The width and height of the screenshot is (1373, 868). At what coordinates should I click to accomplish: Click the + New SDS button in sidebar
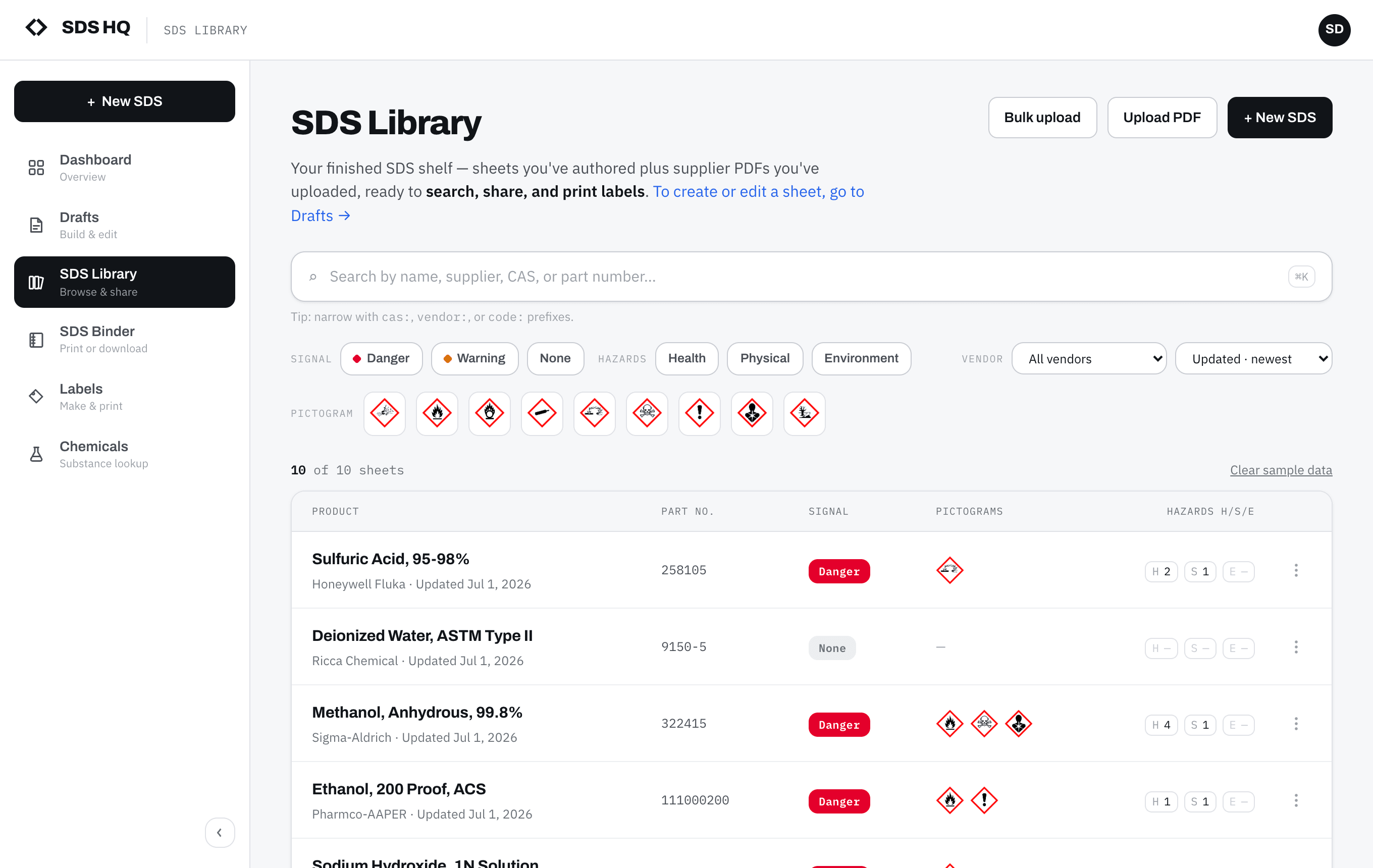124,101
